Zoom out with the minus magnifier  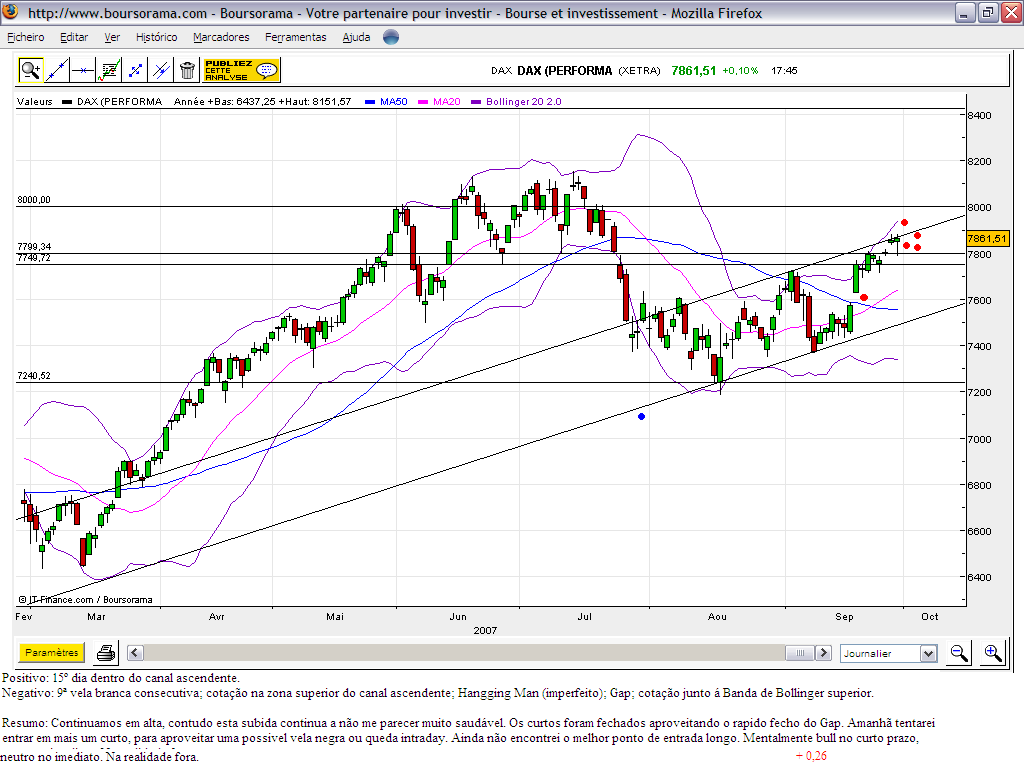tap(959, 652)
